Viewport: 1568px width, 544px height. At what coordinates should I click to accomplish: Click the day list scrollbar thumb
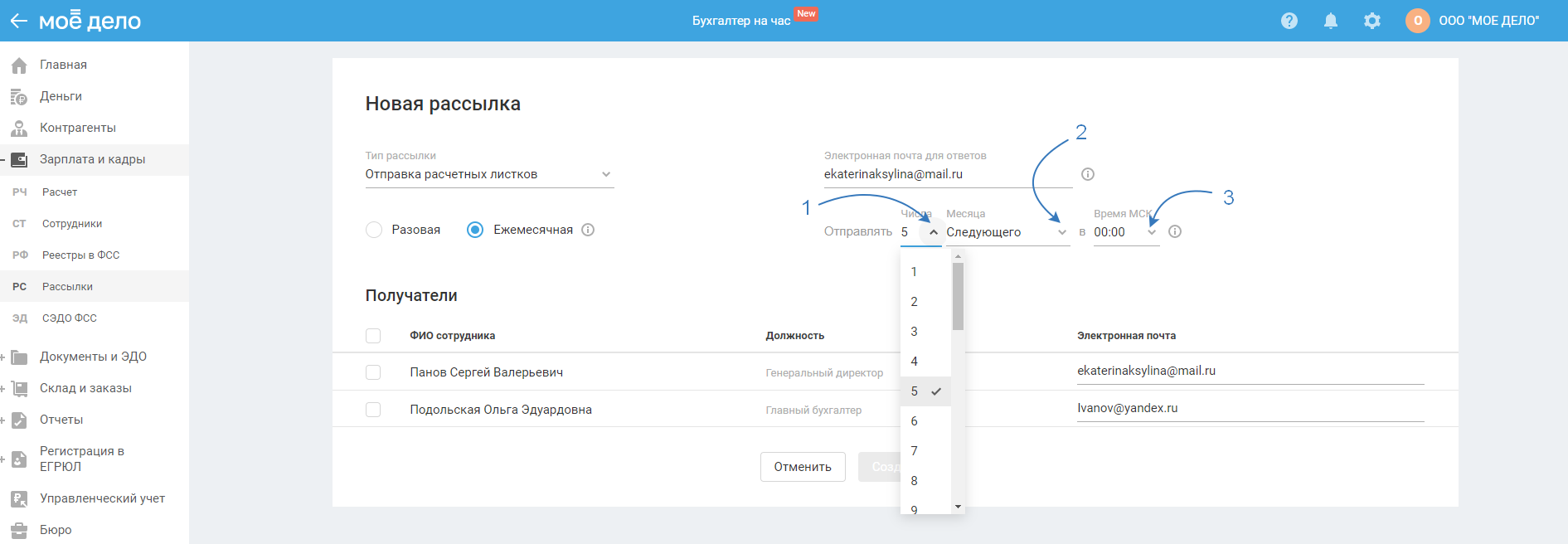pyautogui.click(x=958, y=296)
